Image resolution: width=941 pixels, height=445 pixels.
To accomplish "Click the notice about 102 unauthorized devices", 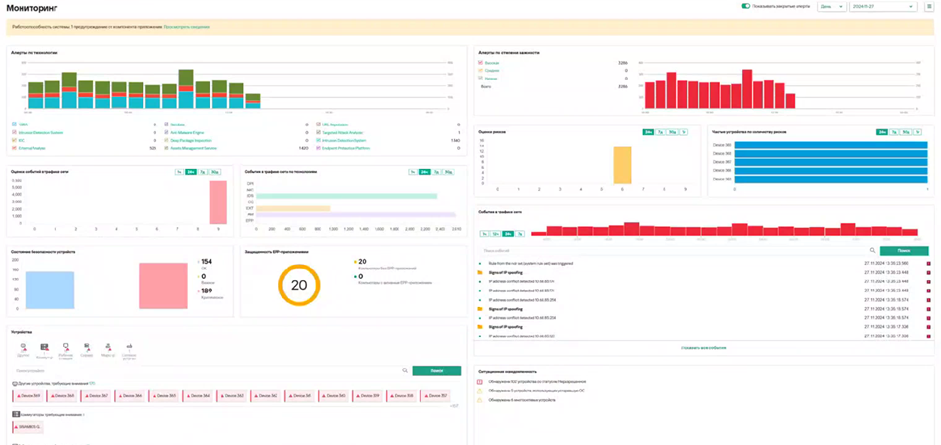I will point(536,381).
